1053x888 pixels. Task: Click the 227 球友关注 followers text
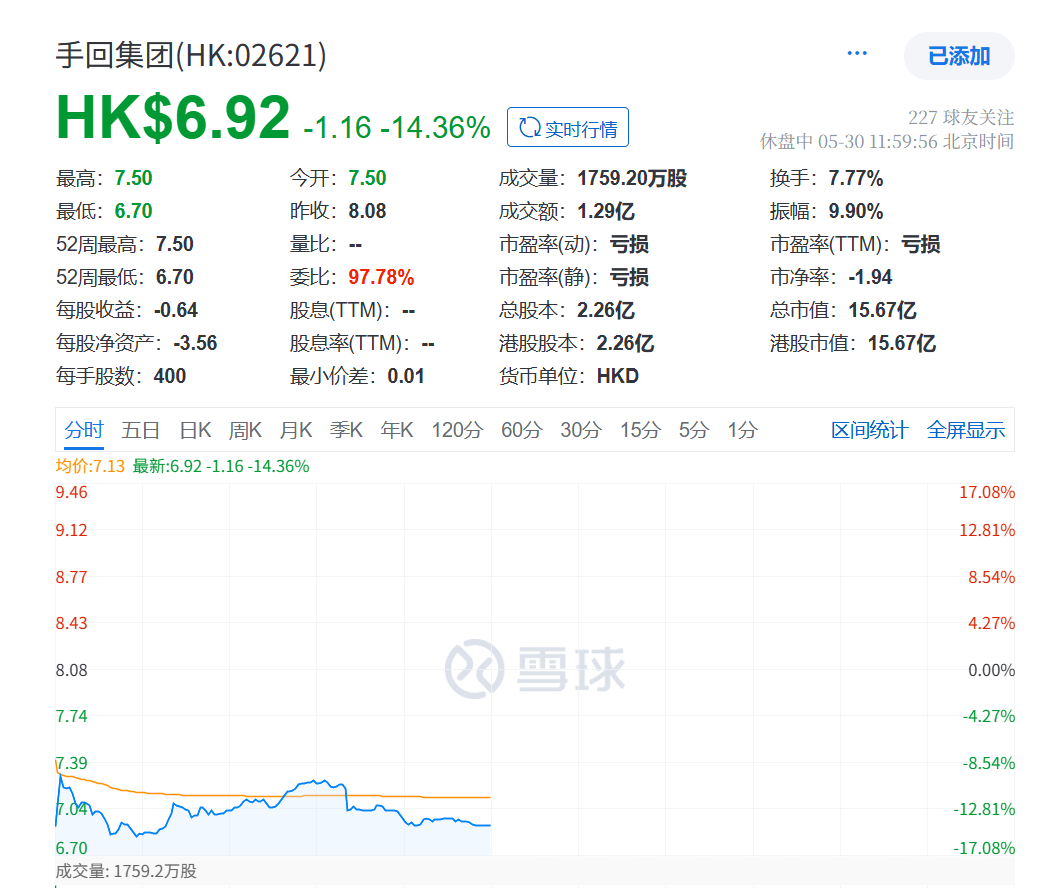point(961,118)
